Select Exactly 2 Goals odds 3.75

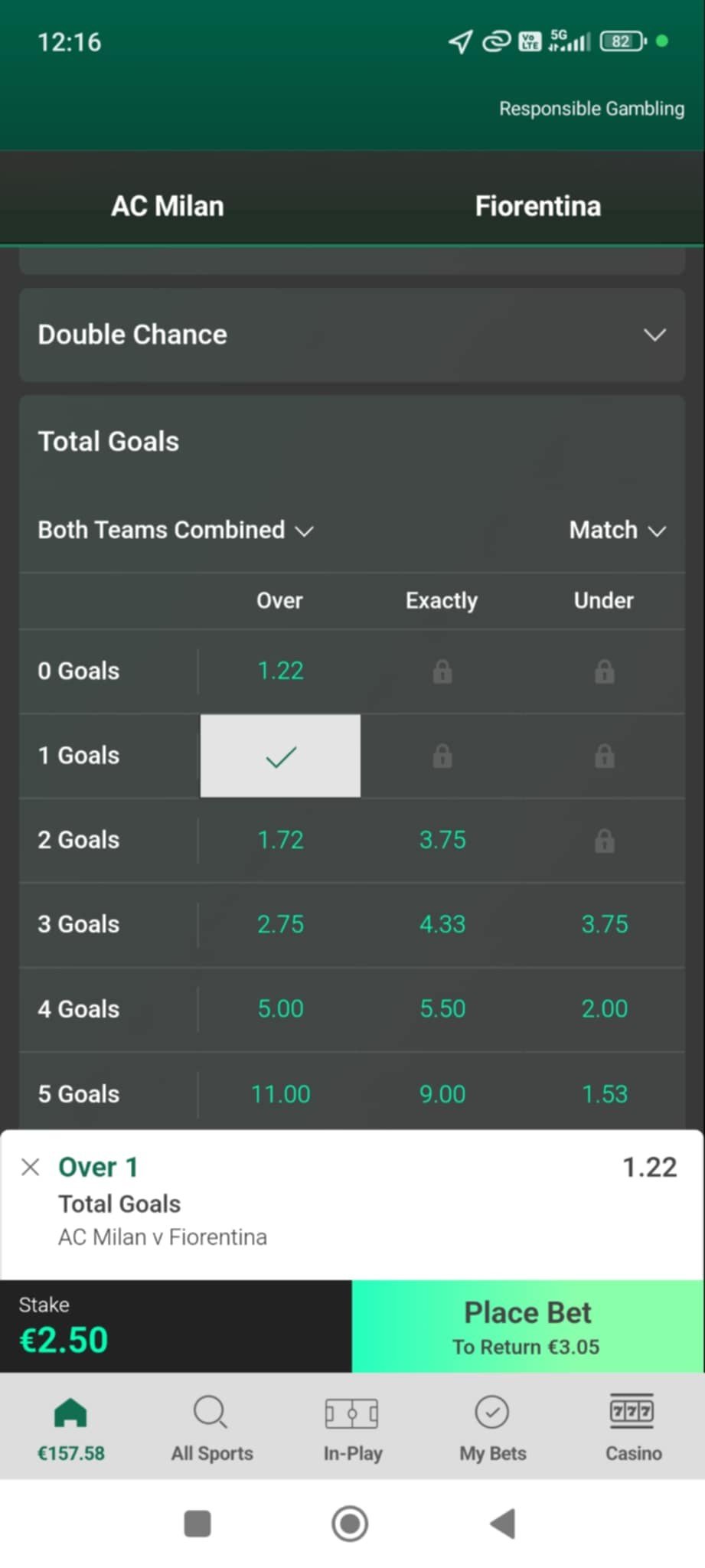coord(442,840)
